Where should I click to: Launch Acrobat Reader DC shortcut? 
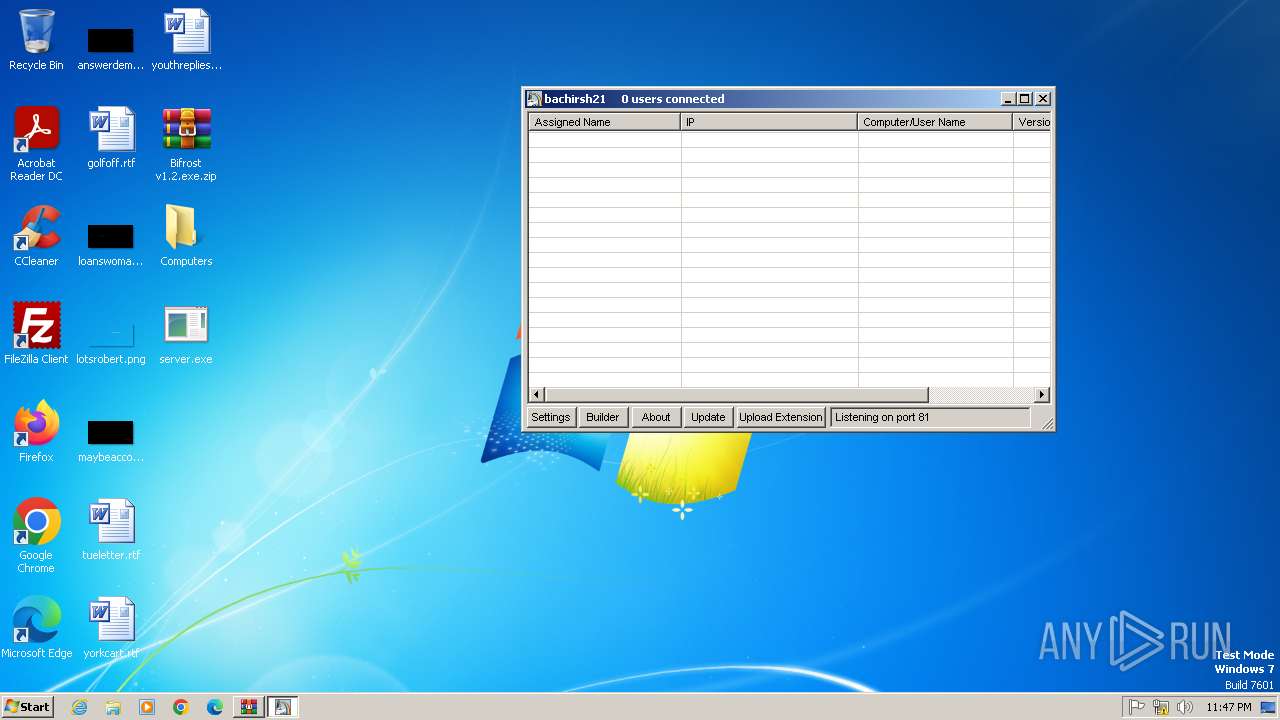[36, 144]
